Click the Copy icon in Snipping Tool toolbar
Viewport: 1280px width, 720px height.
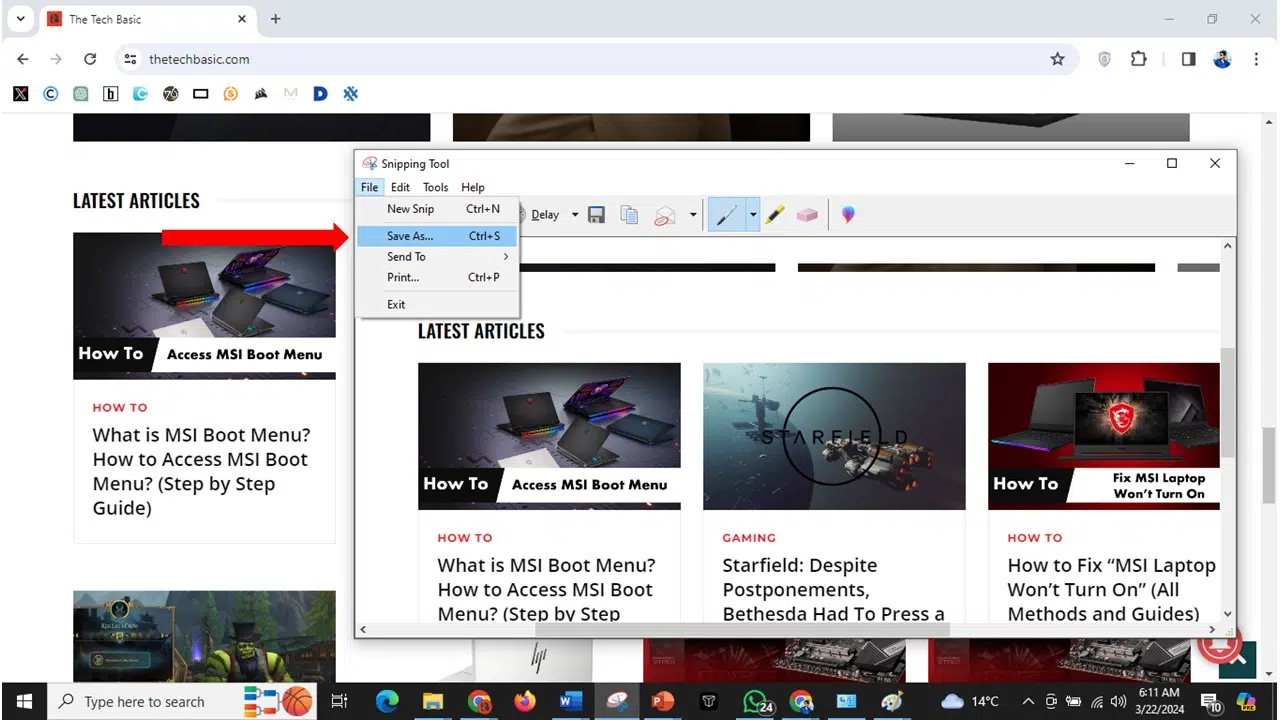click(629, 215)
